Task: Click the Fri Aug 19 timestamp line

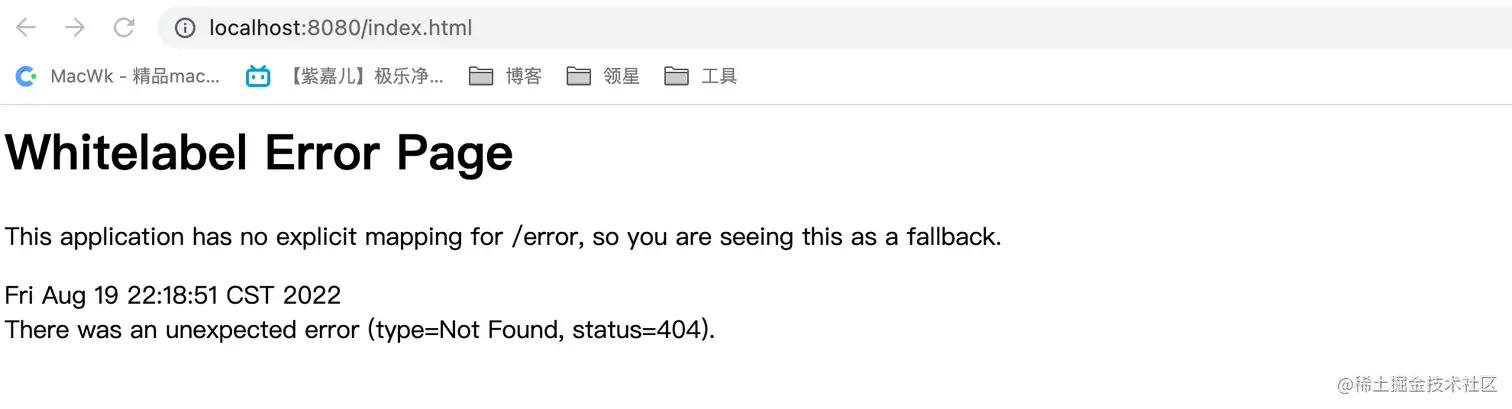Action: click(173, 295)
